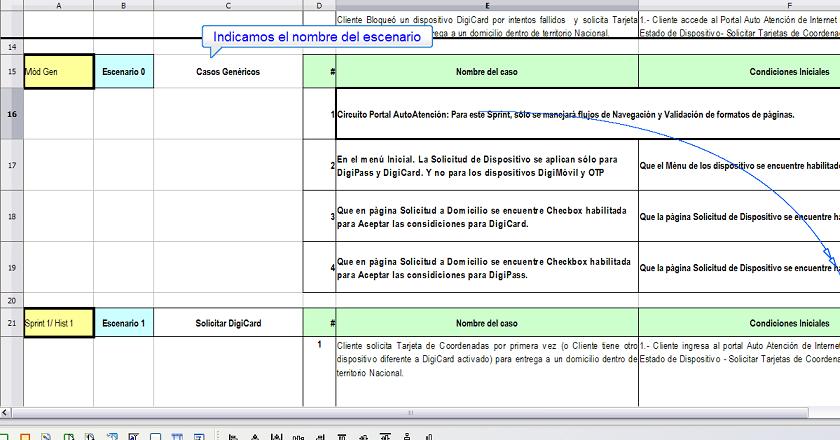This screenshot has width=840, height=440.
Task: Select column F header
Action: tap(739, 5)
